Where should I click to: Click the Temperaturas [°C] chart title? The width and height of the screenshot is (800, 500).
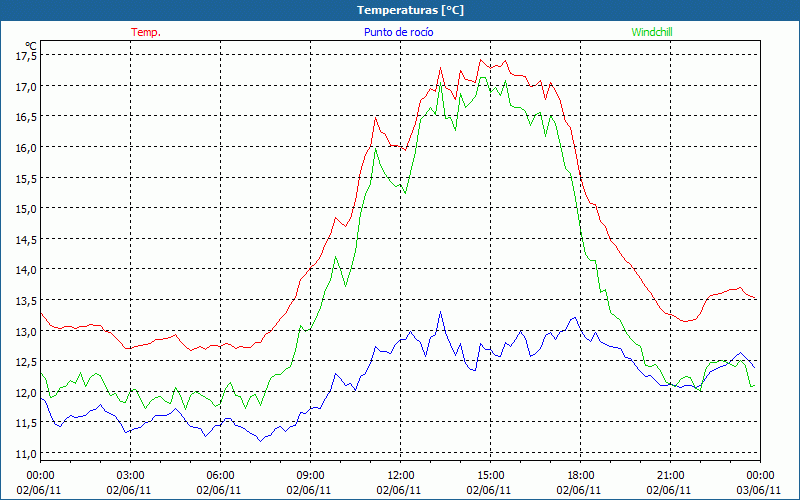coord(410,10)
